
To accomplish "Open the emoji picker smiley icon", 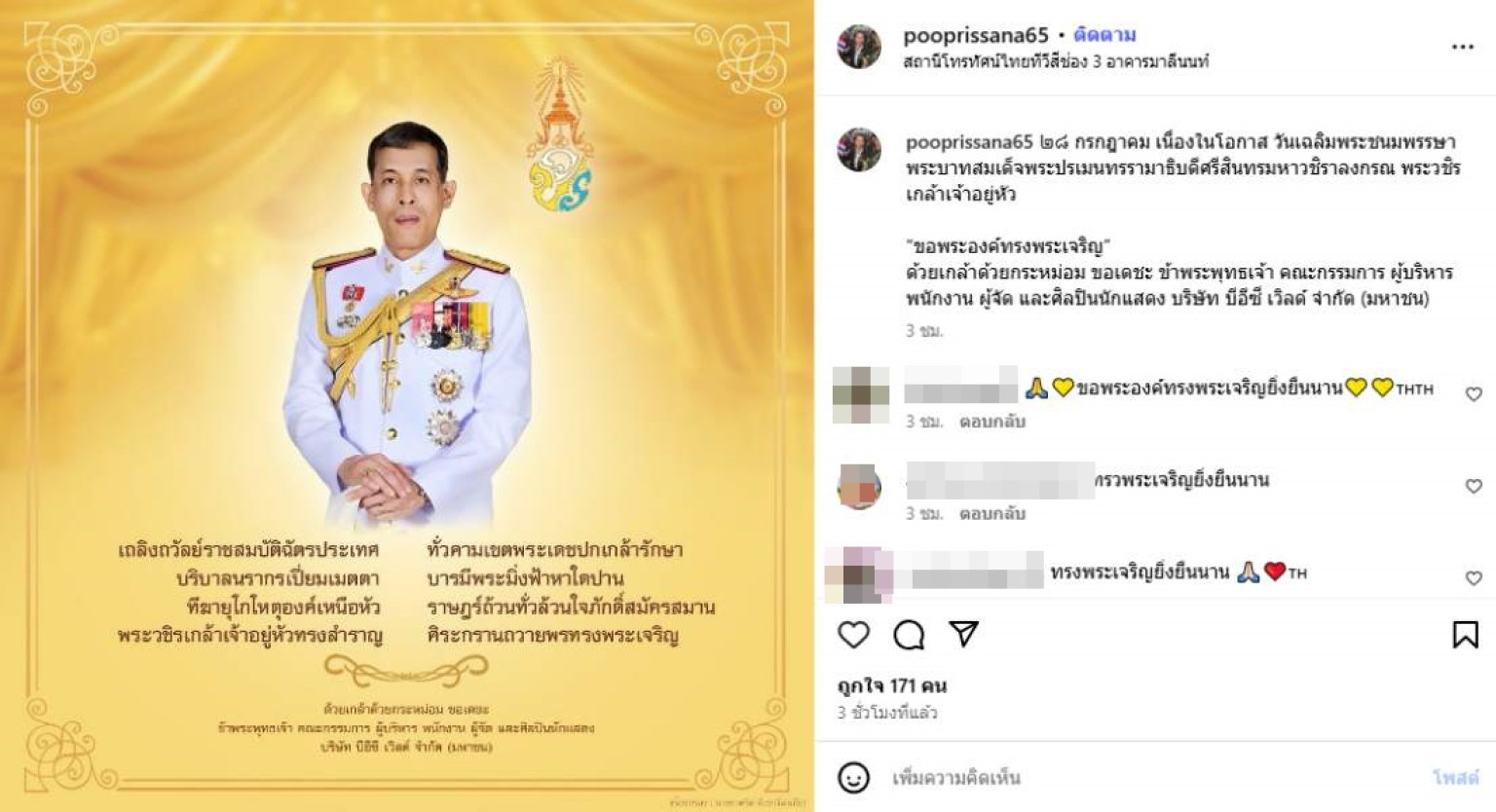I will click(x=853, y=778).
